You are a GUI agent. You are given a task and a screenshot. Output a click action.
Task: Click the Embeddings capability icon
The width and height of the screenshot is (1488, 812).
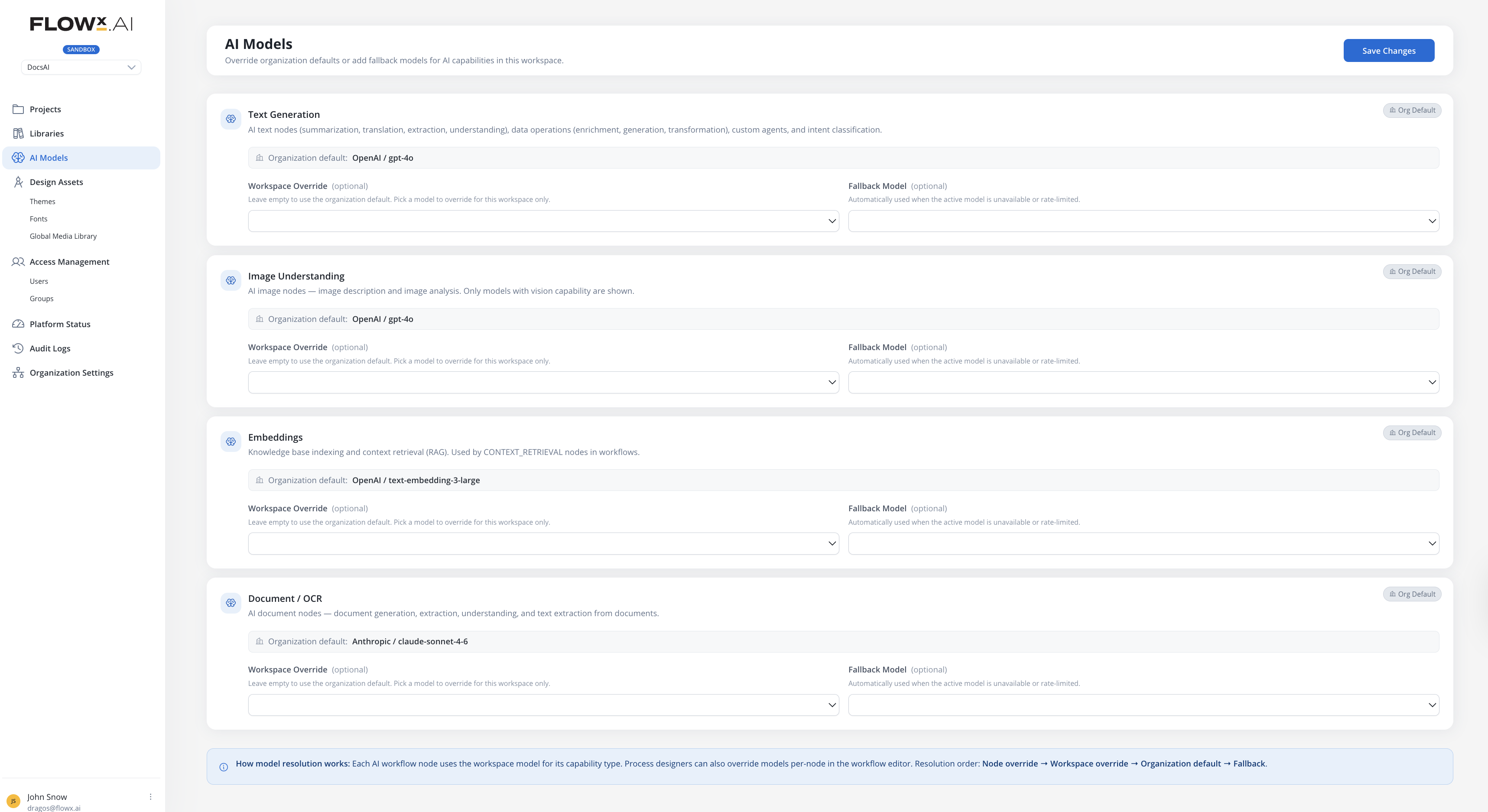click(x=231, y=441)
